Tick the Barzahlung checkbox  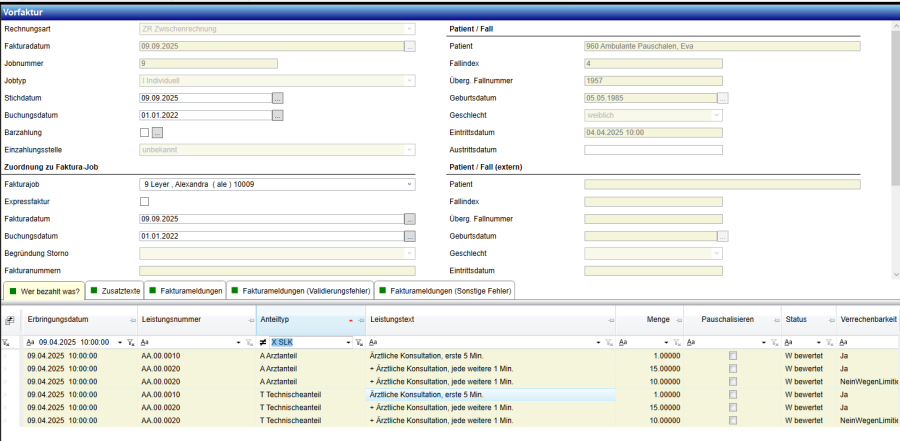tap(144, 132)
